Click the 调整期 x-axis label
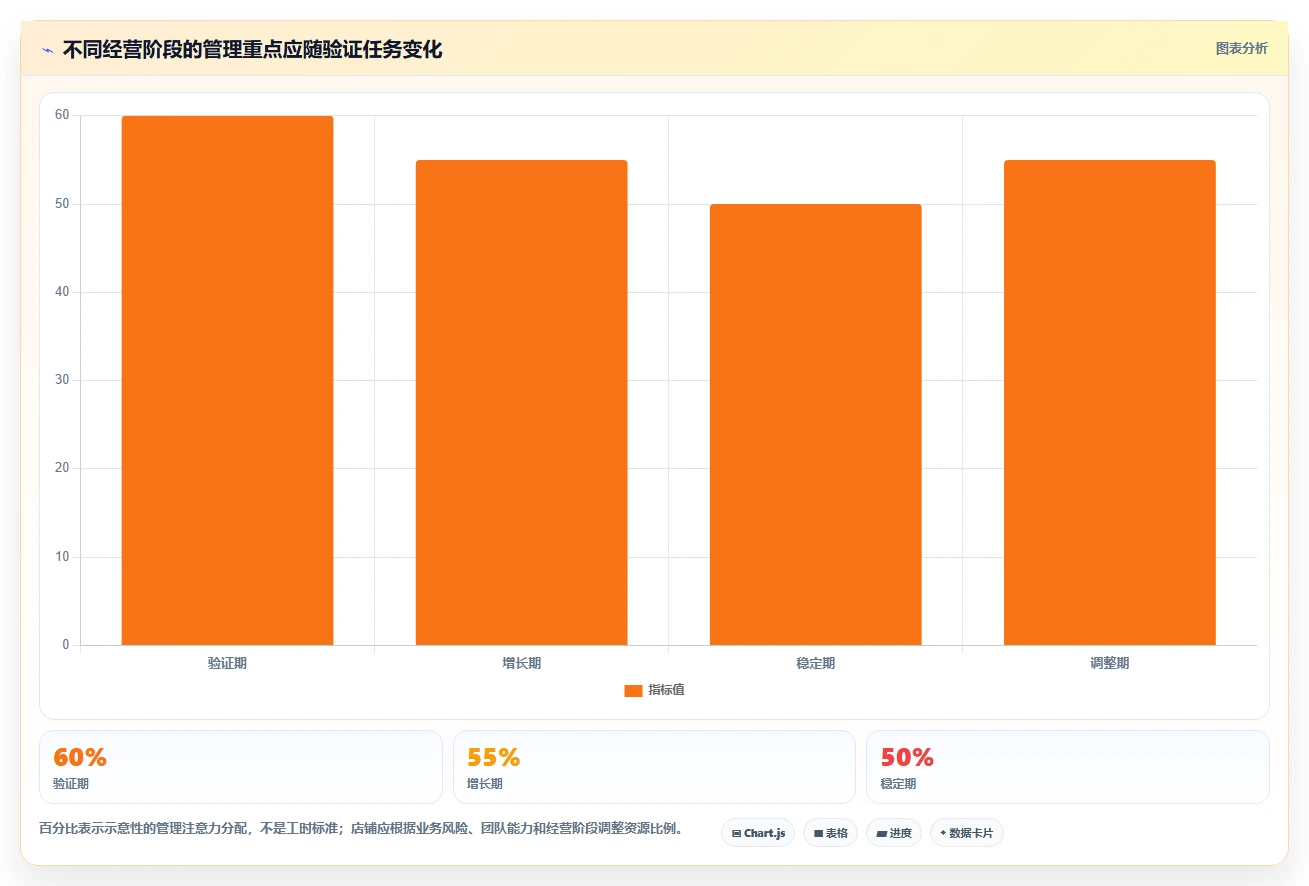 [1109, 663]
